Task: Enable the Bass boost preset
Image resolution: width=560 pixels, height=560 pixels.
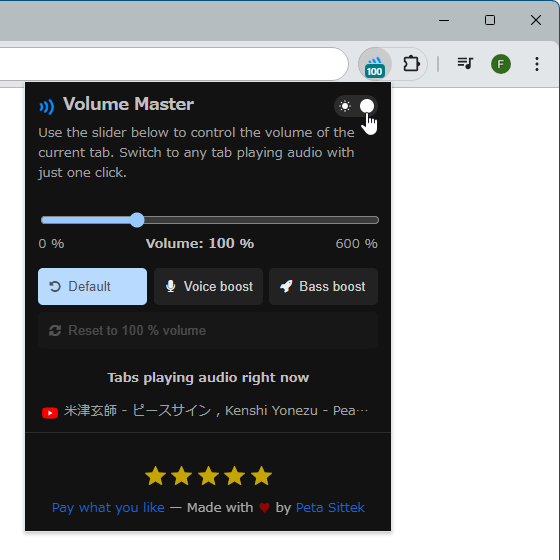Action: click(323, 286)
